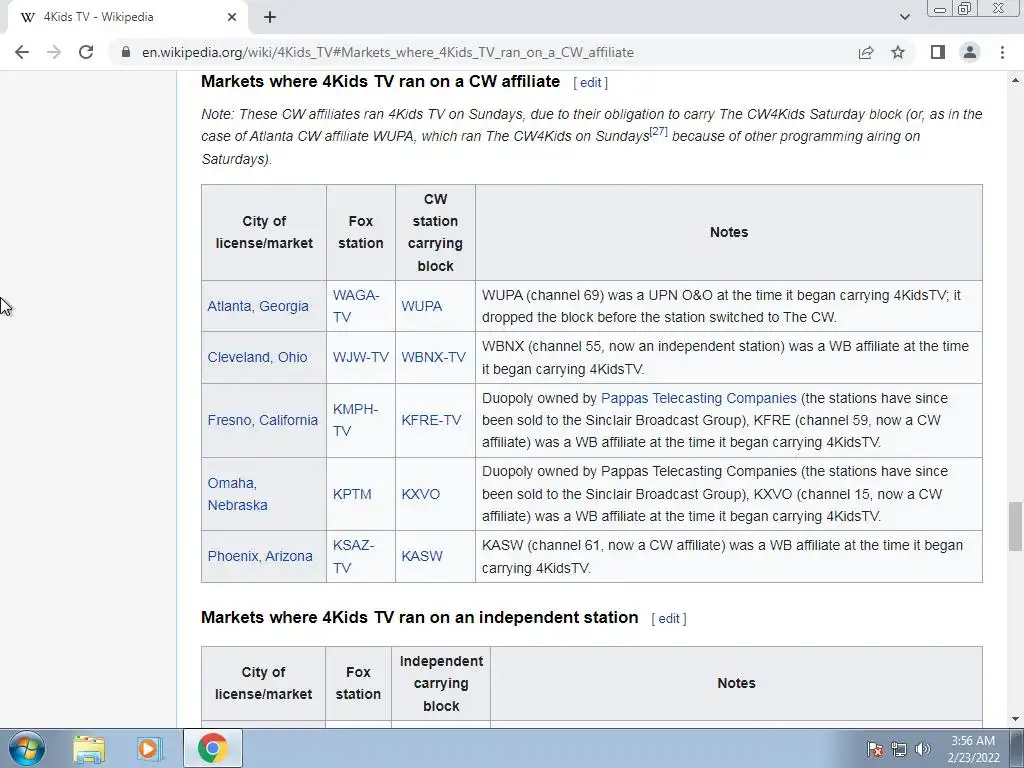Viewport: 1024px width, 768px height.
Task: Open the Chrome profile avatar
Action: (x=970, y=52)
